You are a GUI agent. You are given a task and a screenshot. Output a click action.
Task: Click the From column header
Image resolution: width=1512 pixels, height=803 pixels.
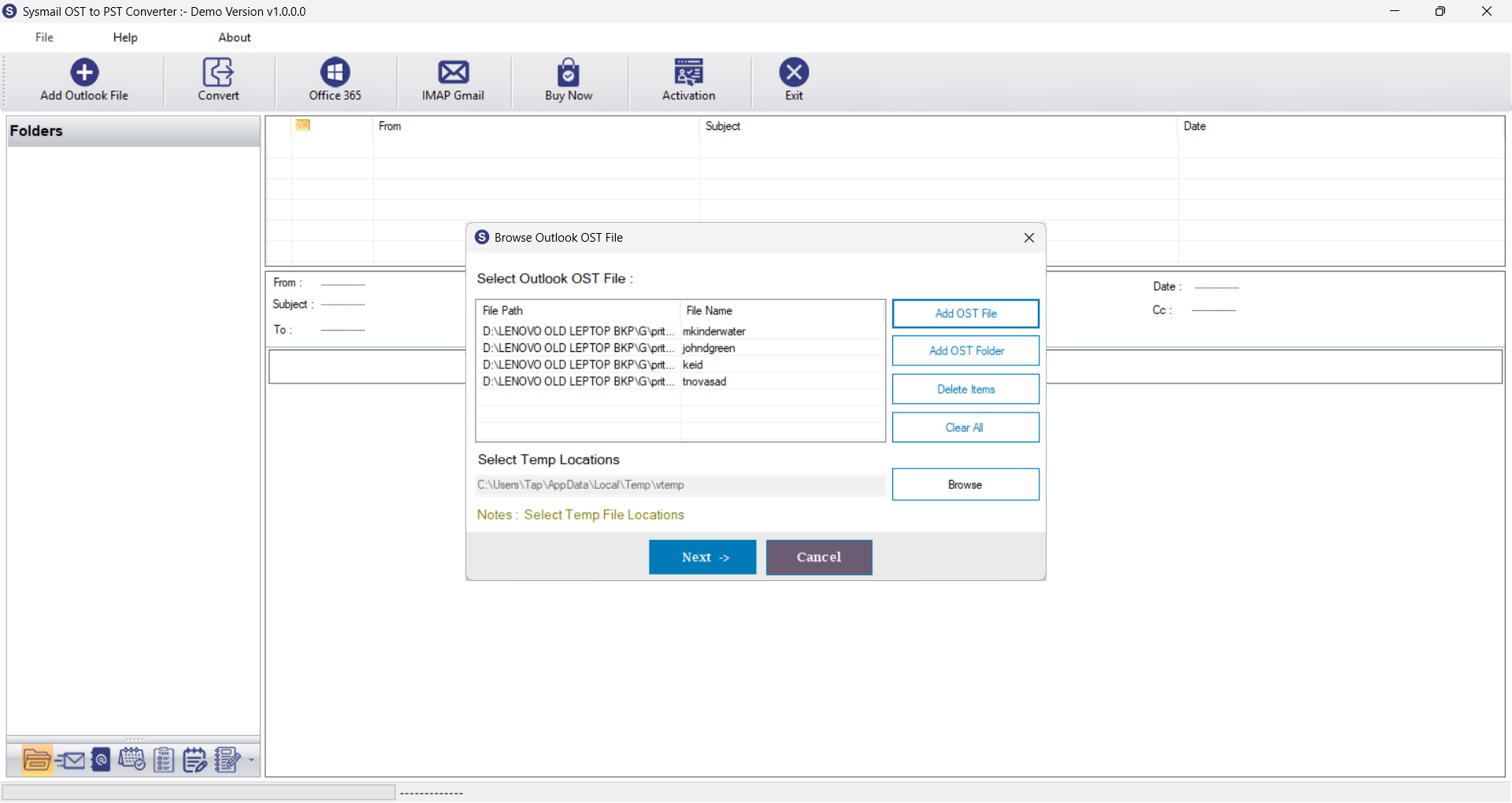point(536,126)
